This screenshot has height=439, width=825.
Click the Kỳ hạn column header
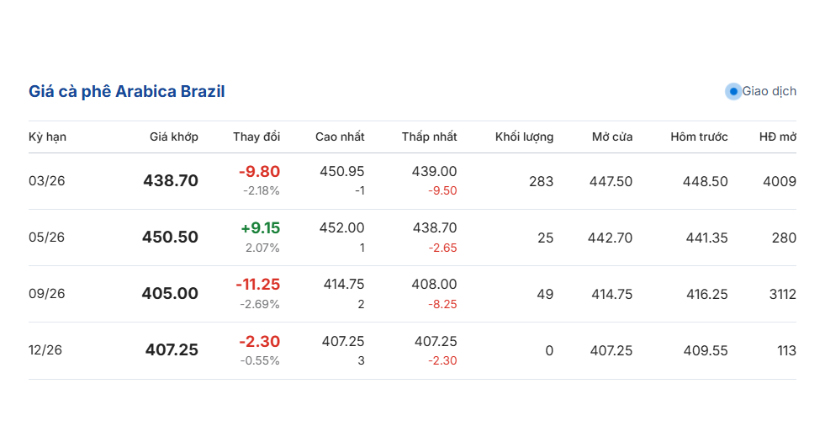click(x=47, y=137)
